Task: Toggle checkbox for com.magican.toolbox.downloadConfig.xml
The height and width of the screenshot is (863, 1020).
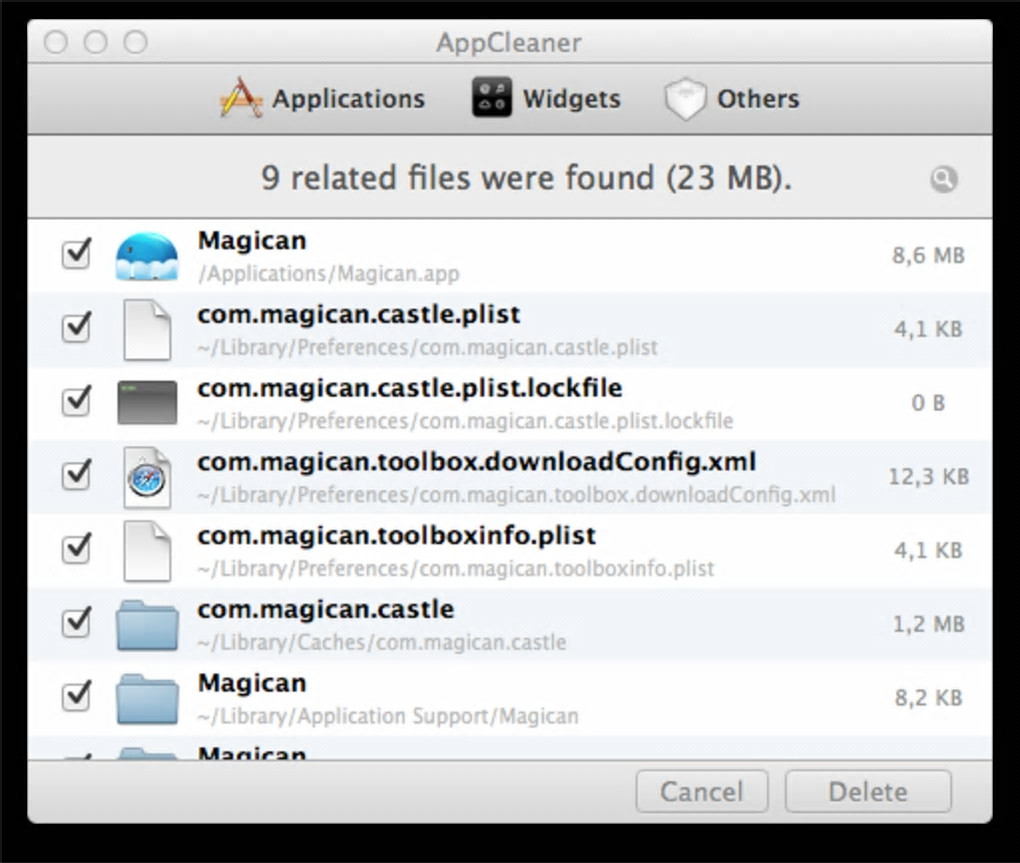Action: 77,475
